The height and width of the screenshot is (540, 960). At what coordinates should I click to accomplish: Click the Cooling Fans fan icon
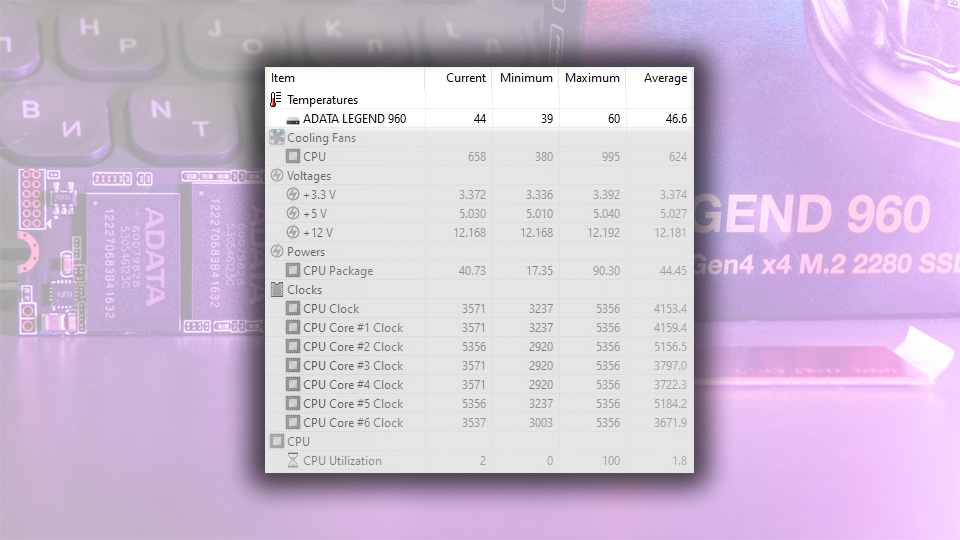pyautogui.click(x=277, y=137)
